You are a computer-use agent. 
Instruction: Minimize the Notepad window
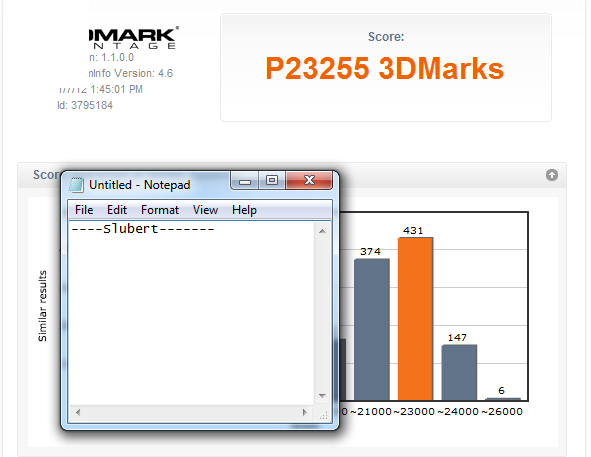point(245,181)
